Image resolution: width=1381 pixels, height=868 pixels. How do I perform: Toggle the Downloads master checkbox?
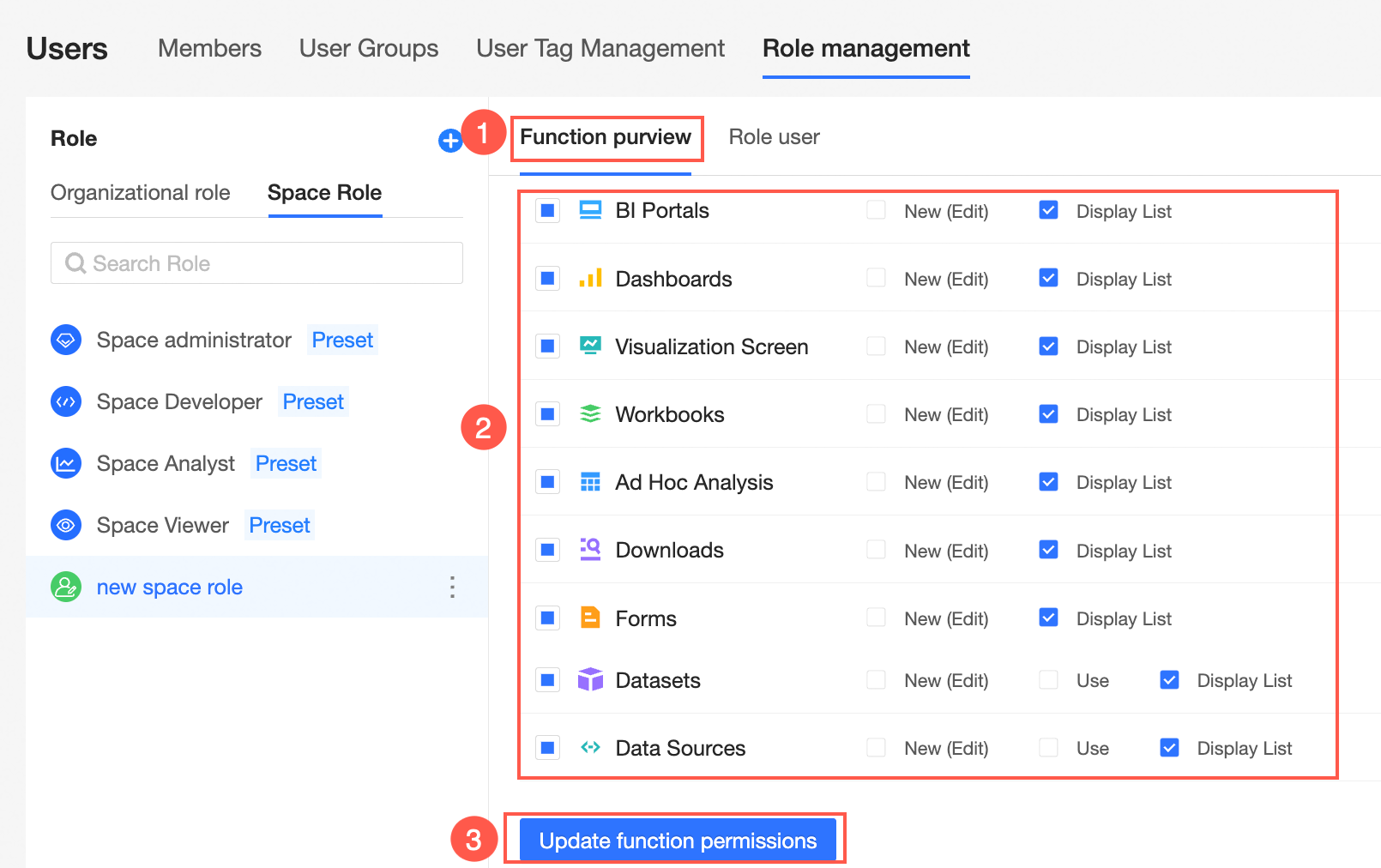[547, 550]
